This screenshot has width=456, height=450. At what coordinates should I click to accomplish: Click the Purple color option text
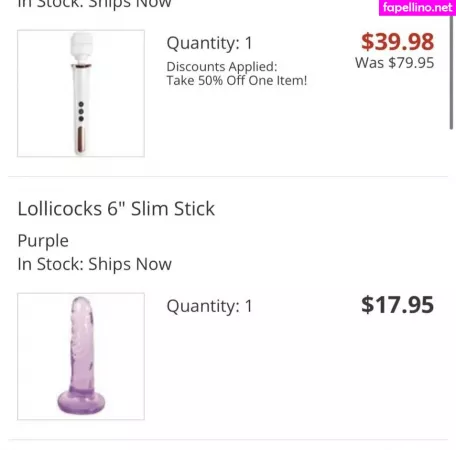(x=43, y=241)
